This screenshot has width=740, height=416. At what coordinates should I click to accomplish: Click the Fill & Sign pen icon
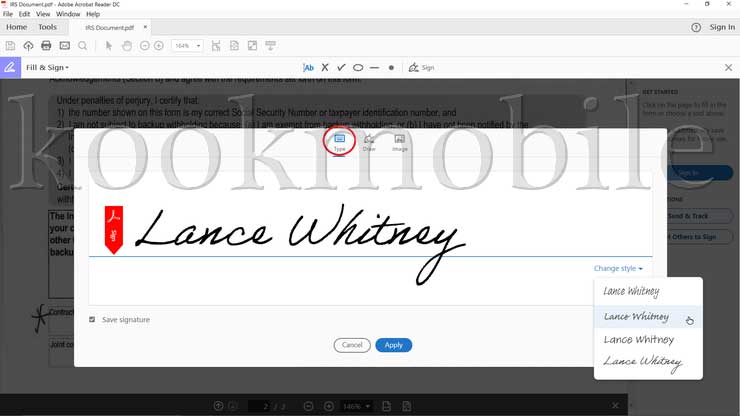click(x=10, y=68)
